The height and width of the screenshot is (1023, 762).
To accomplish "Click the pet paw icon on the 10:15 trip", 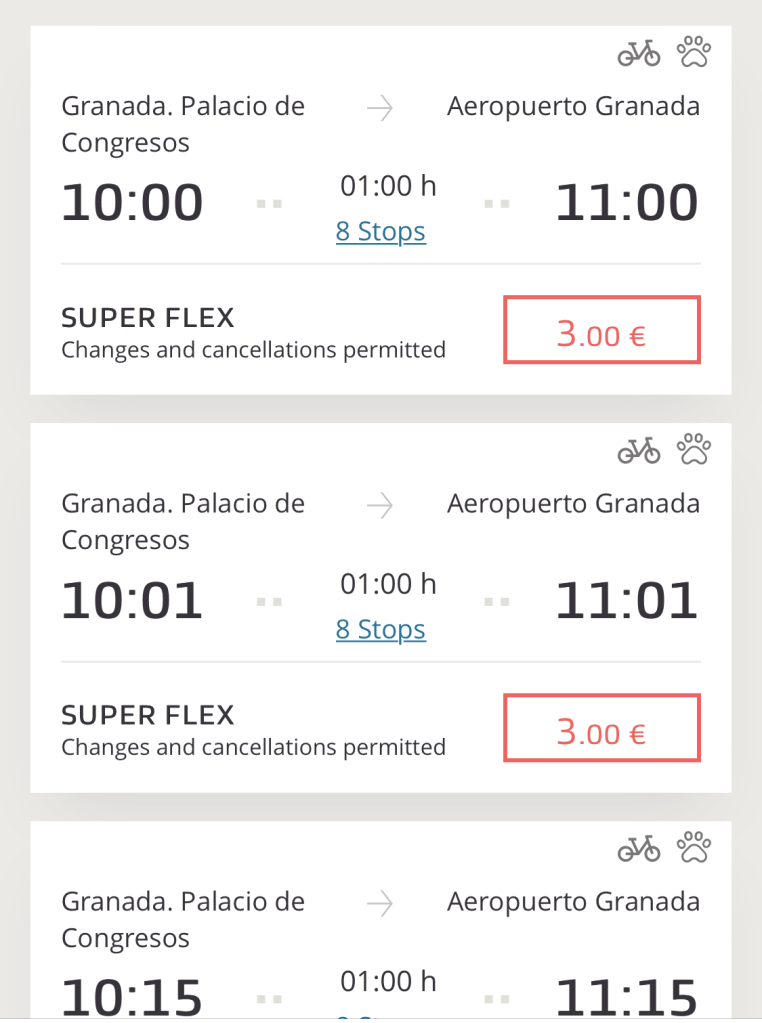I will click(694, 848).
